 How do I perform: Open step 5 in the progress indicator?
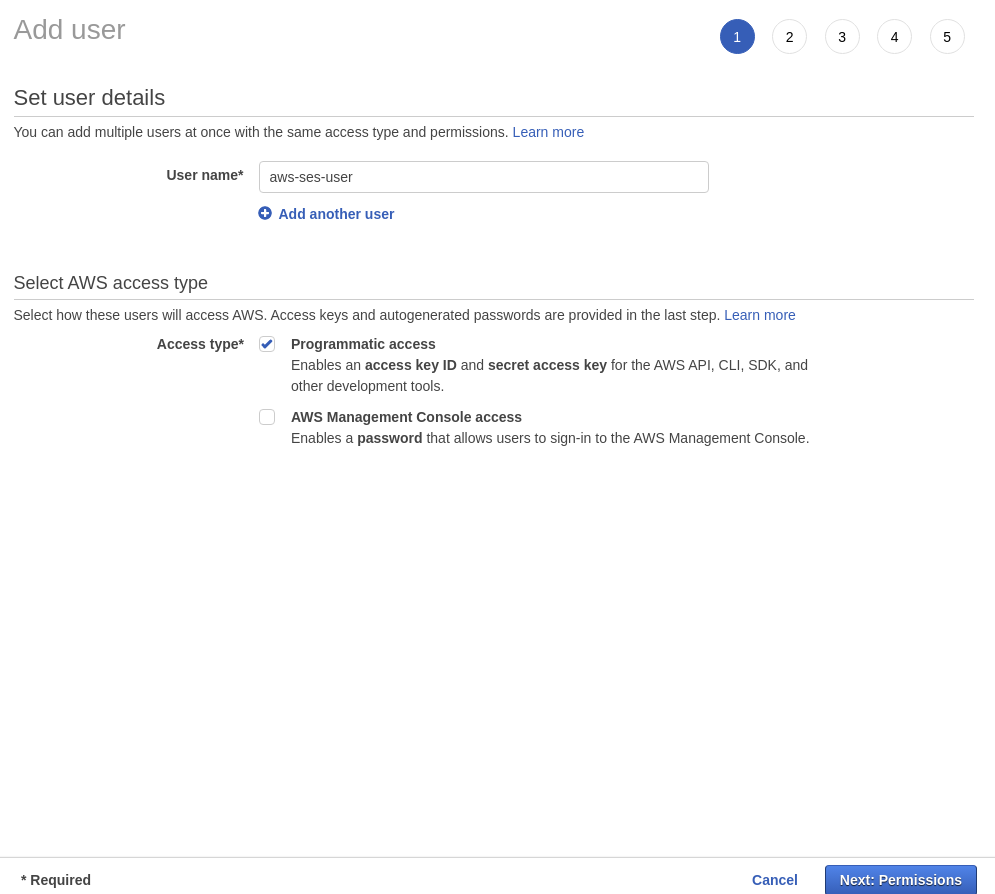click(x=947, y=37)
